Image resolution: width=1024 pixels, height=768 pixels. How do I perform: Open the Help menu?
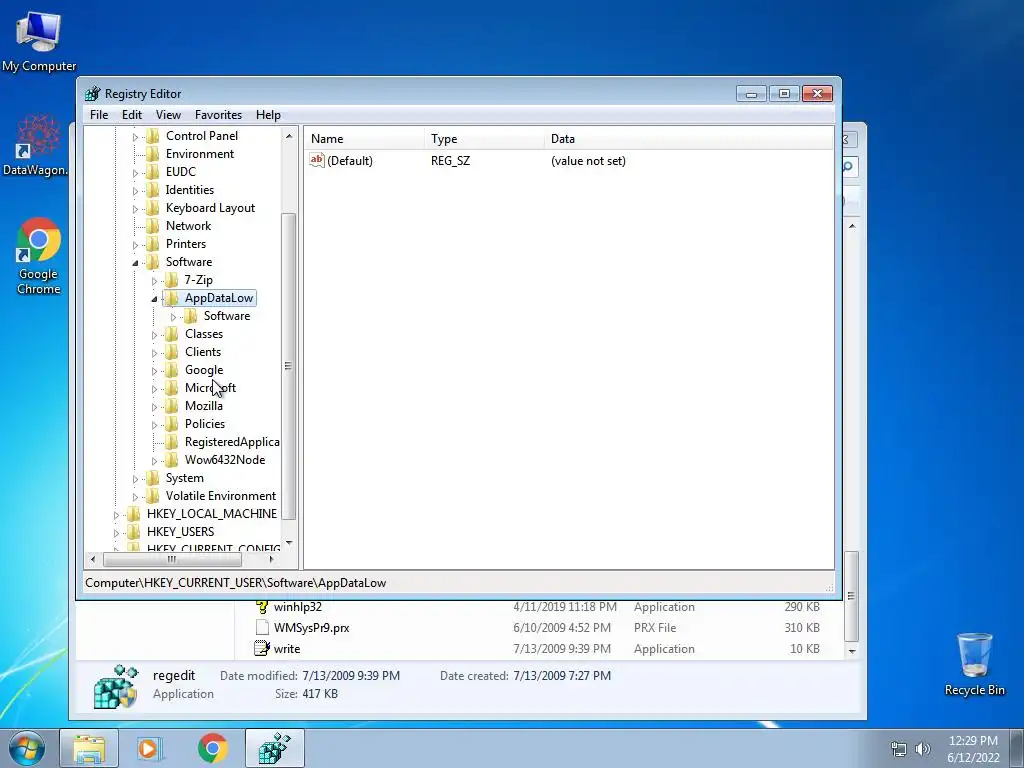[268, 115]
